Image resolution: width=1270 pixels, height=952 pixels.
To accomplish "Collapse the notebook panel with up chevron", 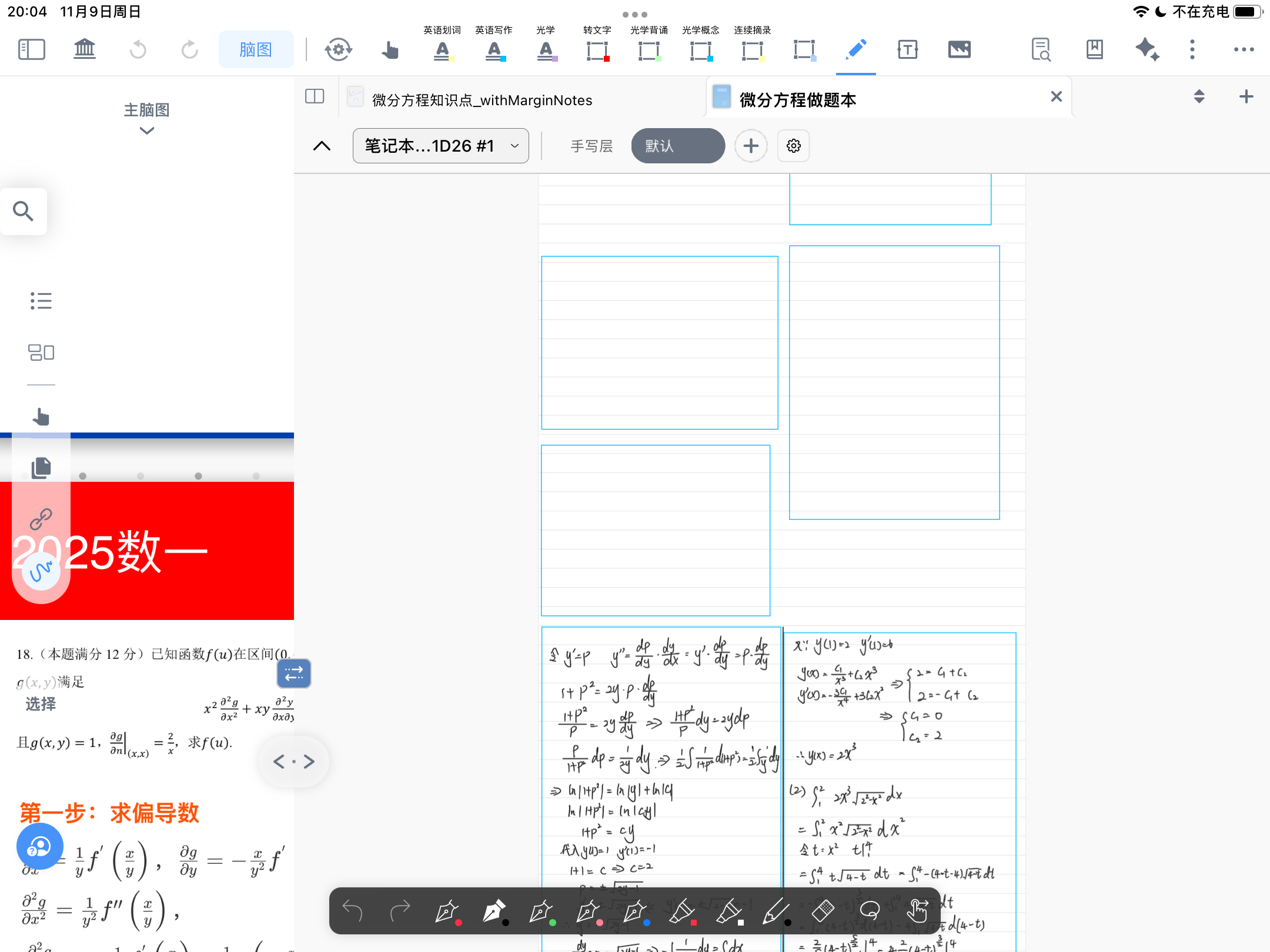I will coord(322,146).
